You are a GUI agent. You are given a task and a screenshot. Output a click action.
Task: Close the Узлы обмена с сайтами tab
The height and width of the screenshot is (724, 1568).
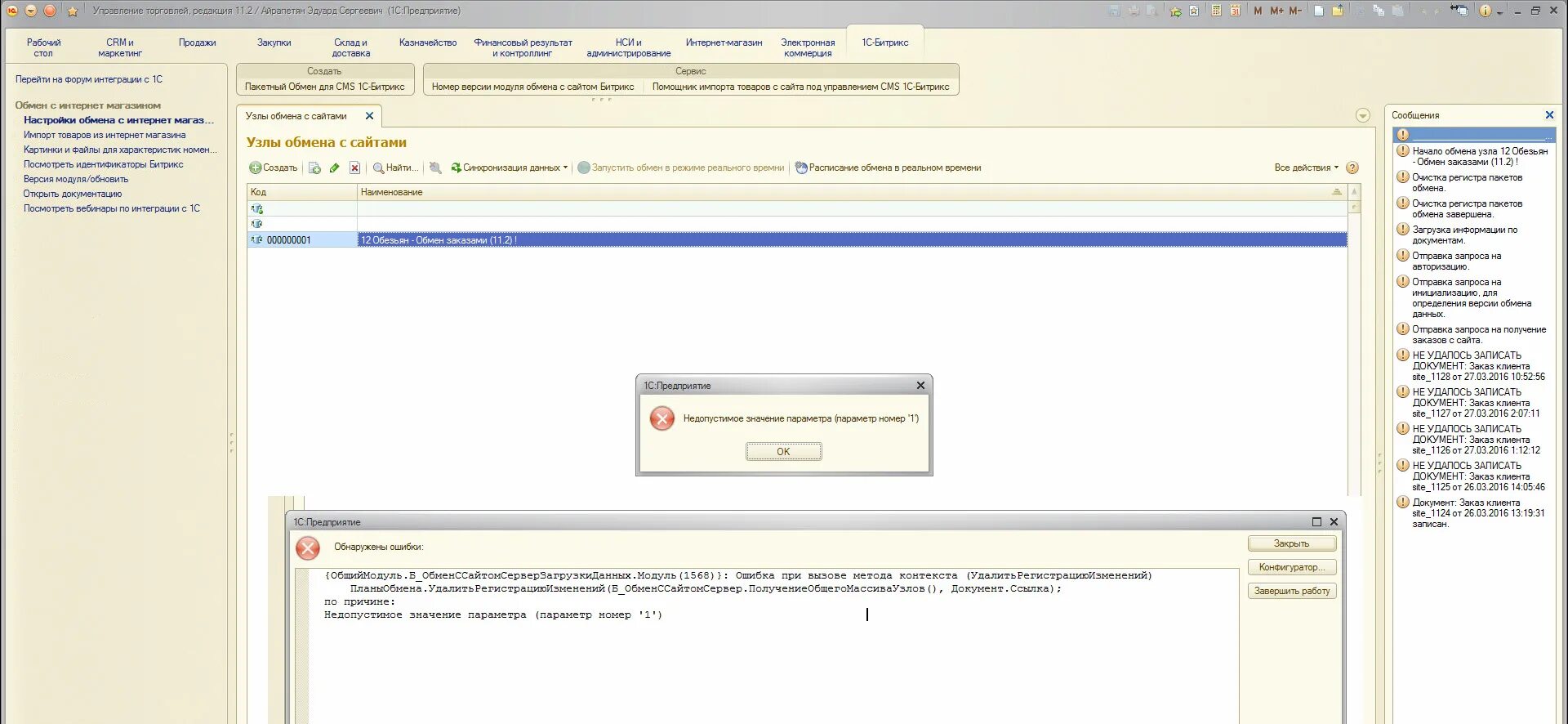coord(369,116)
